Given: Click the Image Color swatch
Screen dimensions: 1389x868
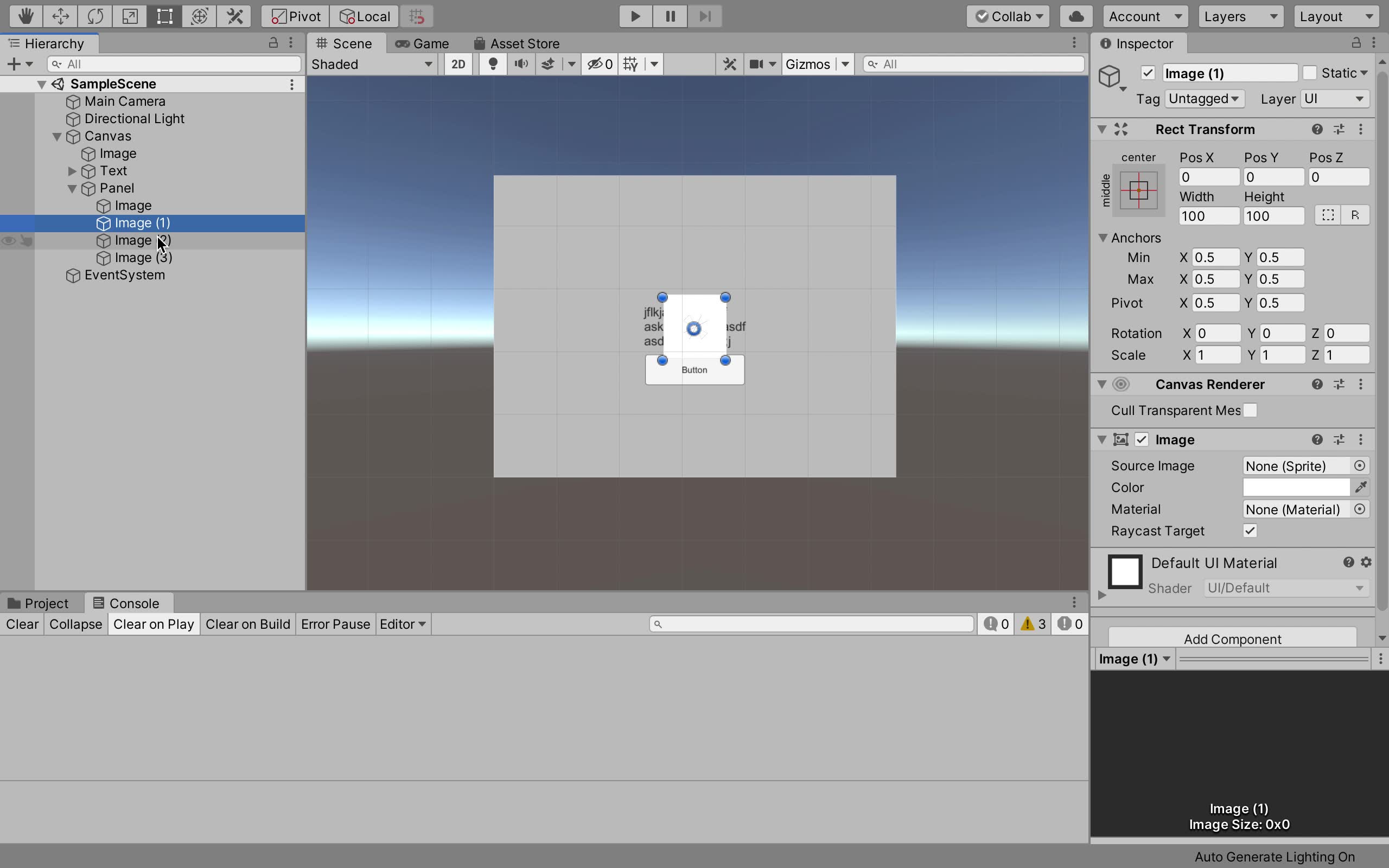Looking at the screenshot, I should [1296, 487].
